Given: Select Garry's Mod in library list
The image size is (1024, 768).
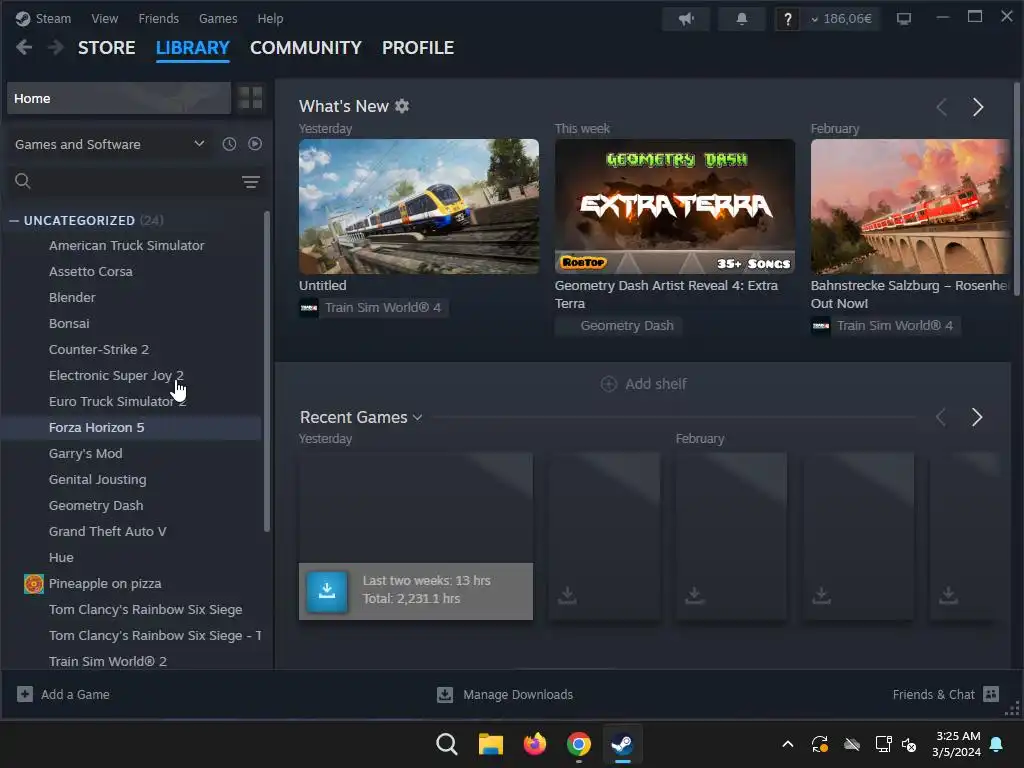Looking at the screenshot, I should pos(86,454).
